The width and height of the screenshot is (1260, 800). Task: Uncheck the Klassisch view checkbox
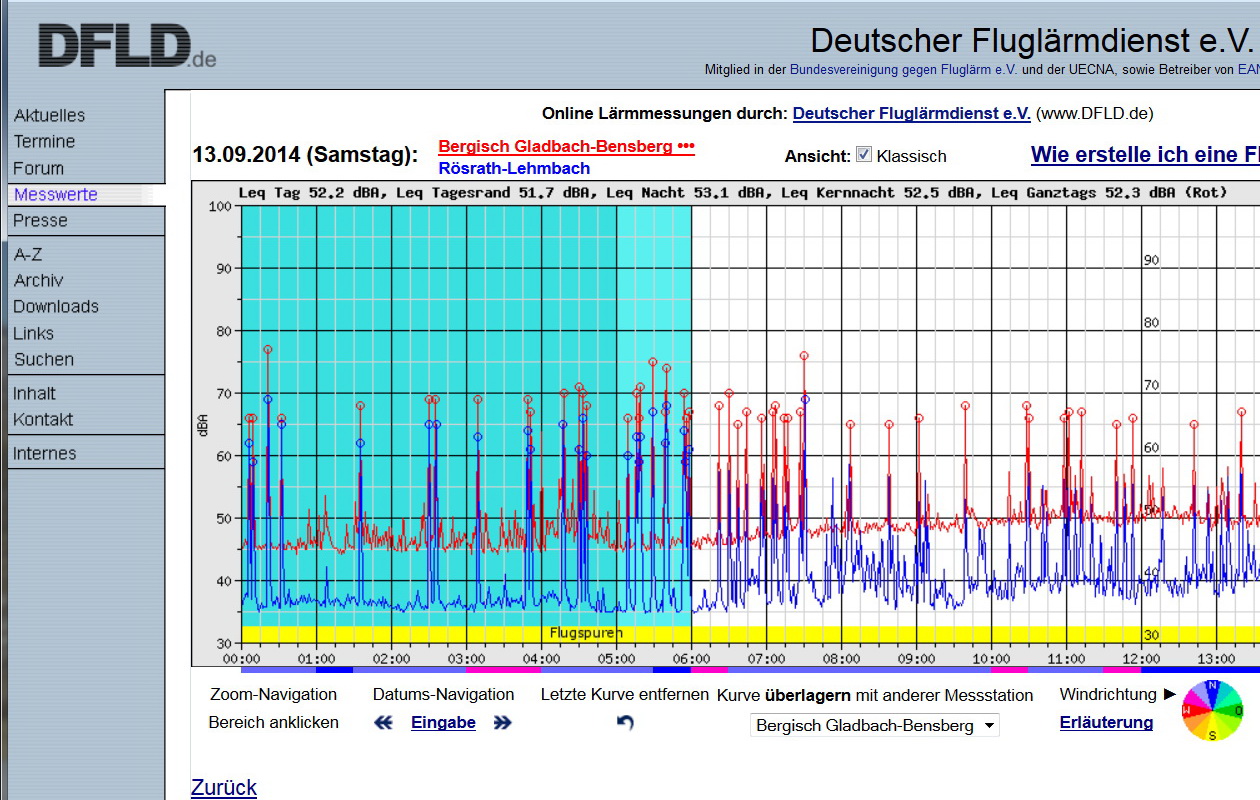click(x=864, y=155)
